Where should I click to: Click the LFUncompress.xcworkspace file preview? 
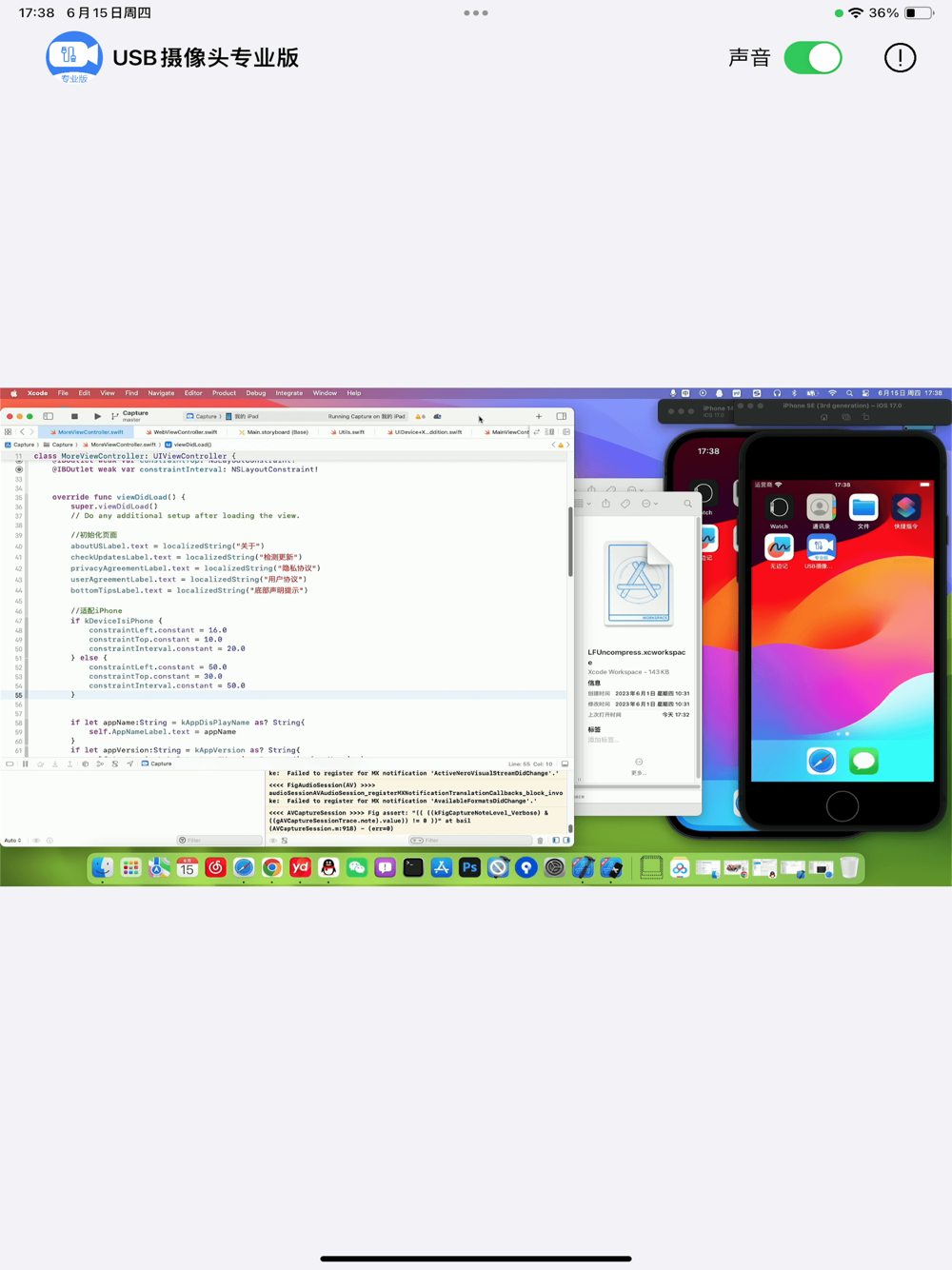[x=639, y=583]
